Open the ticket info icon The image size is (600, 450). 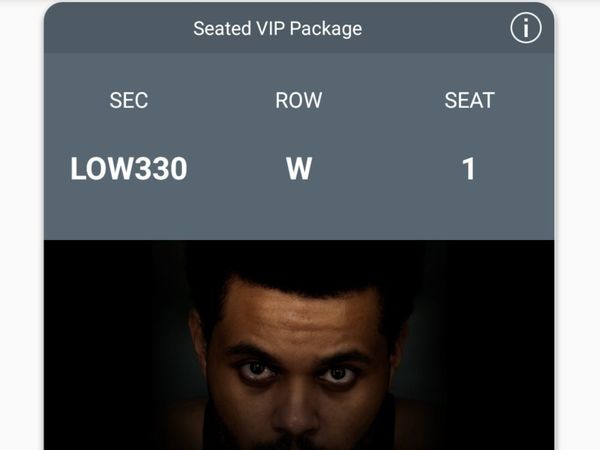pos(525,29)
